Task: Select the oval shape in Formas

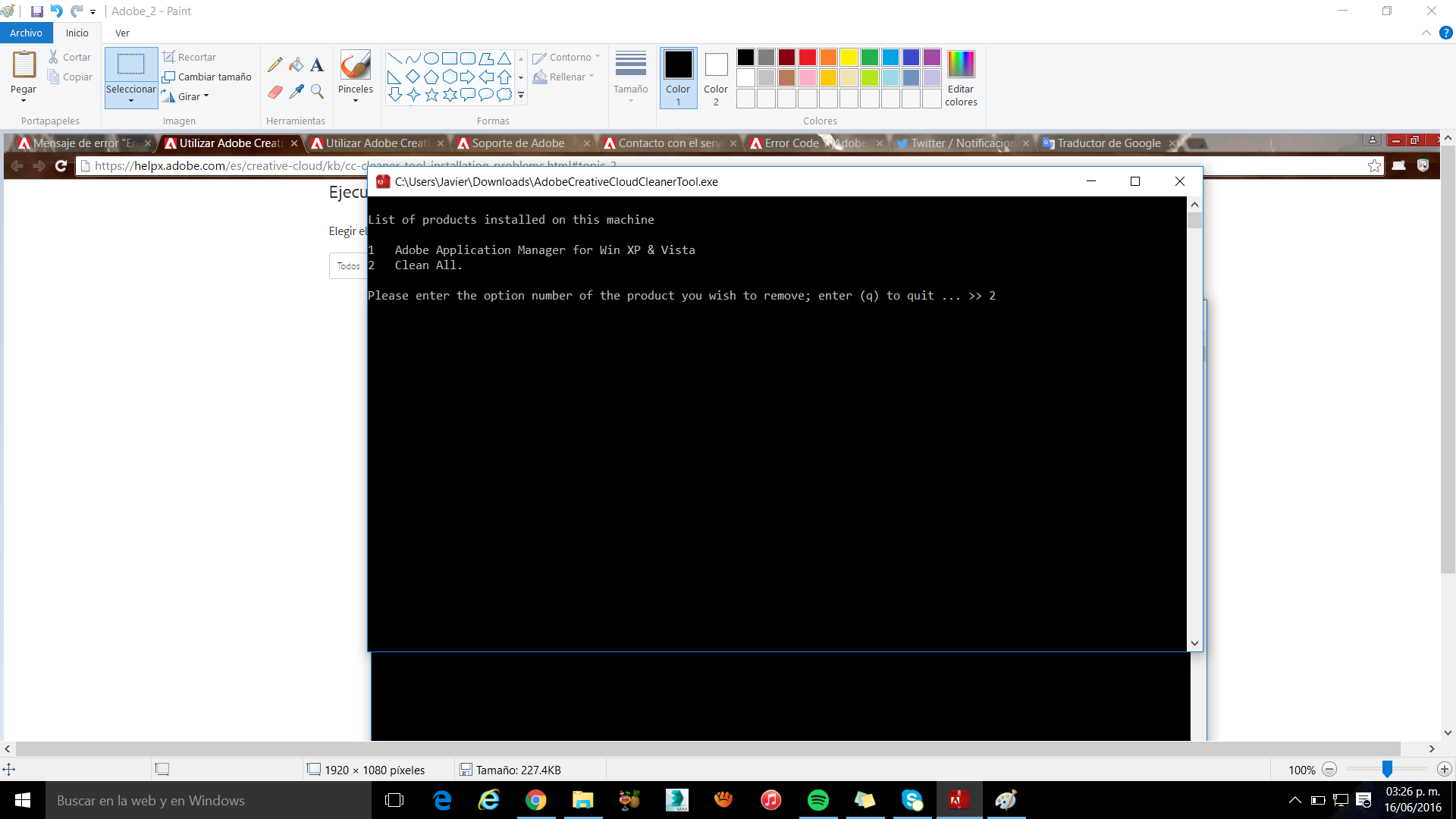Action: click(431, 58)
